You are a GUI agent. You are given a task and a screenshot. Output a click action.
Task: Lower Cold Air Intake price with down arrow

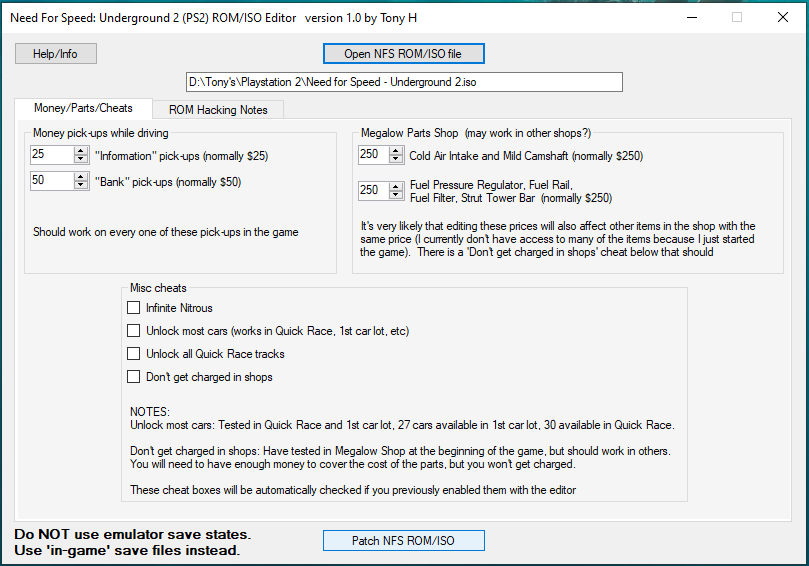(396, 159)
